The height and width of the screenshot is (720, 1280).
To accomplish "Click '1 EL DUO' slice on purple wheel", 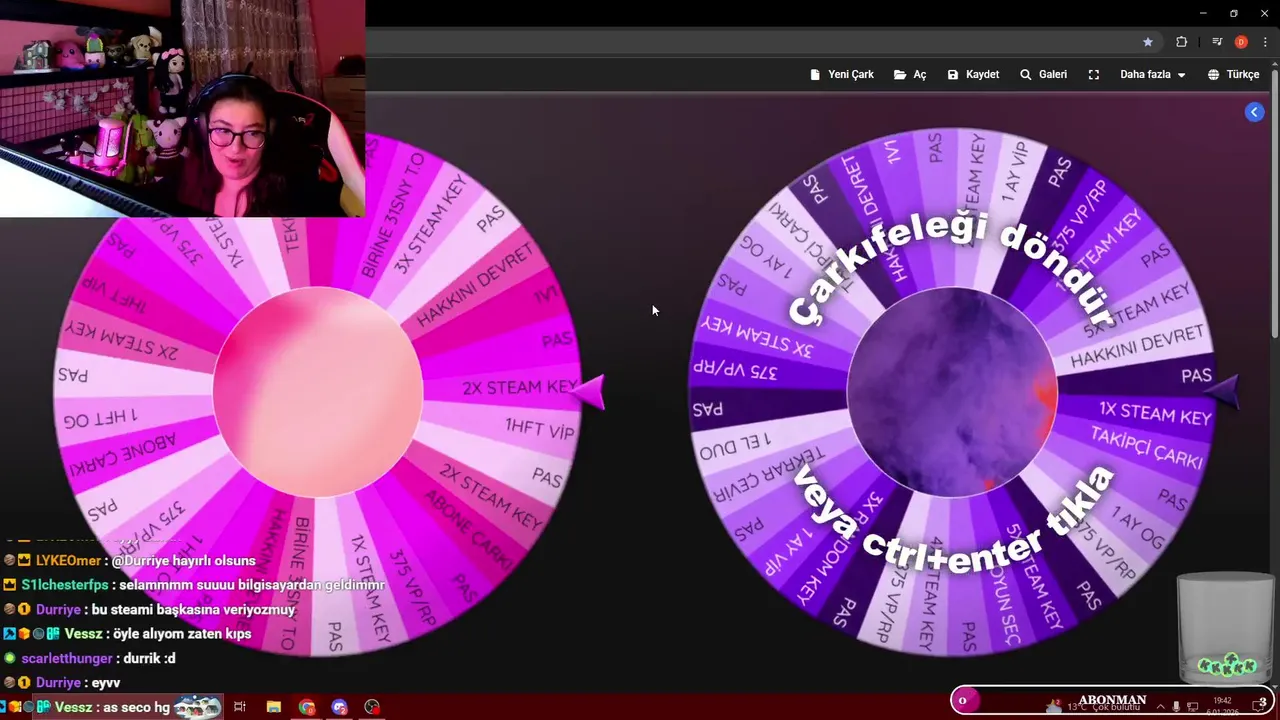I will tap(736, 446).
